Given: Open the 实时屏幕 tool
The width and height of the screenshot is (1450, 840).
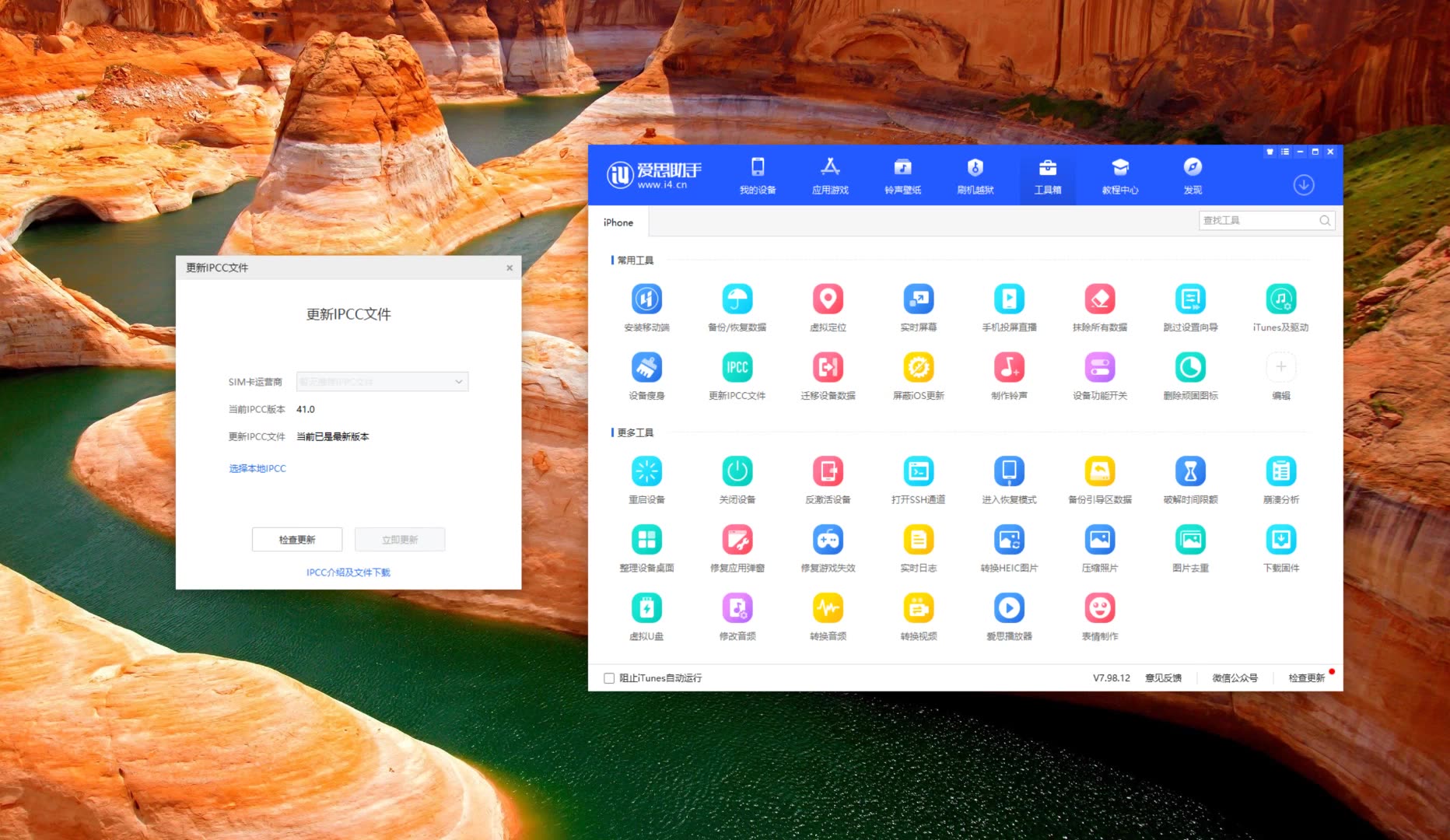Looking at the screenshot, I should [919, 299].
